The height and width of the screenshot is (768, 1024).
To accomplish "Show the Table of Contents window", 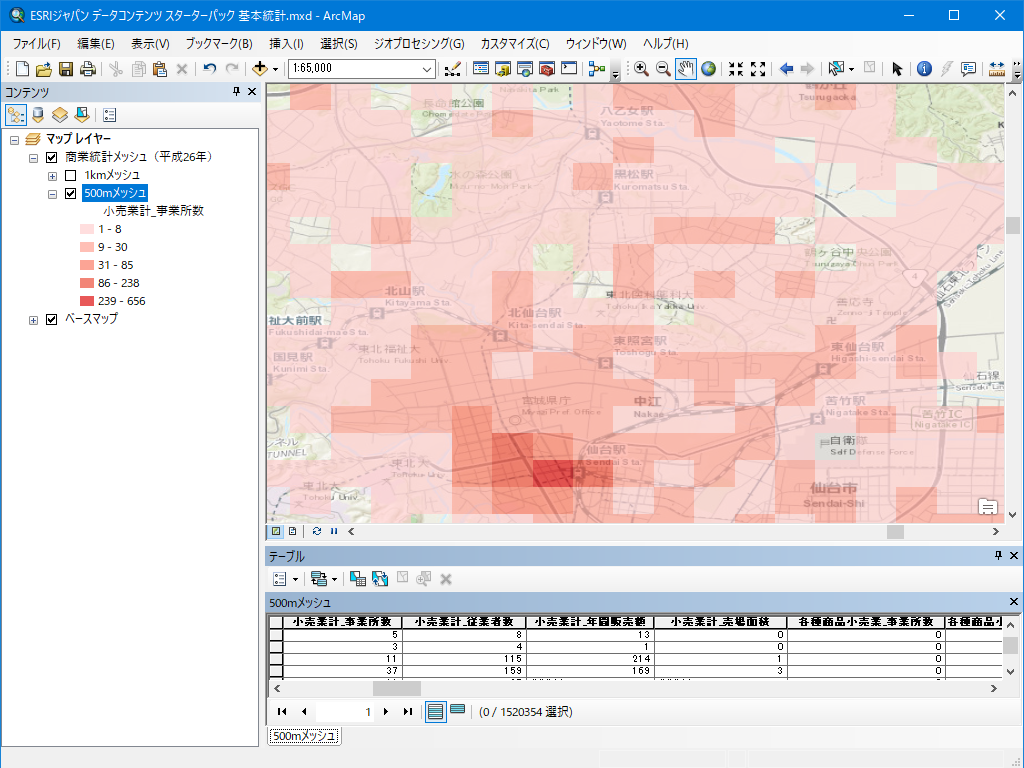I will pos(481,69).
